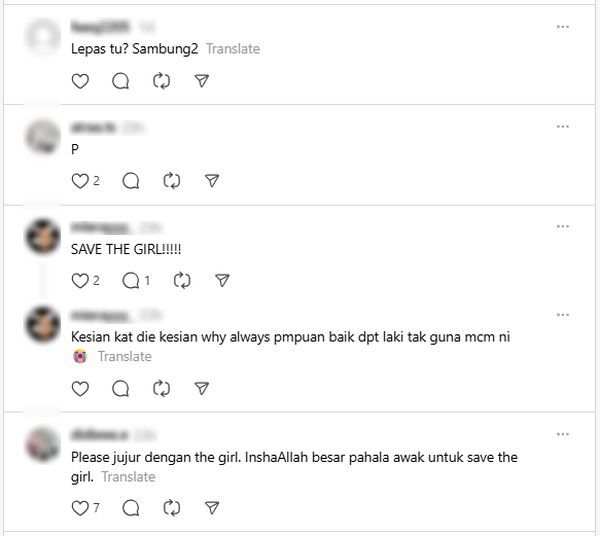Open more options for the 'P' comment
This screenshot has height=536, width=600.
click(563, 127)
